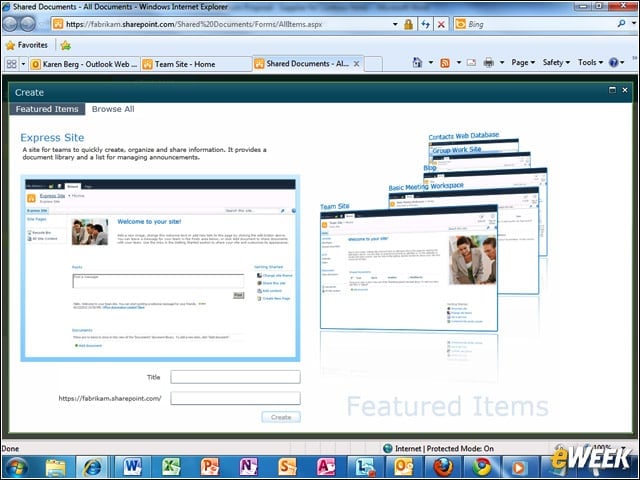
Task: Open the Quick Tabs list dropdown arrow
Action: (23, 64)
